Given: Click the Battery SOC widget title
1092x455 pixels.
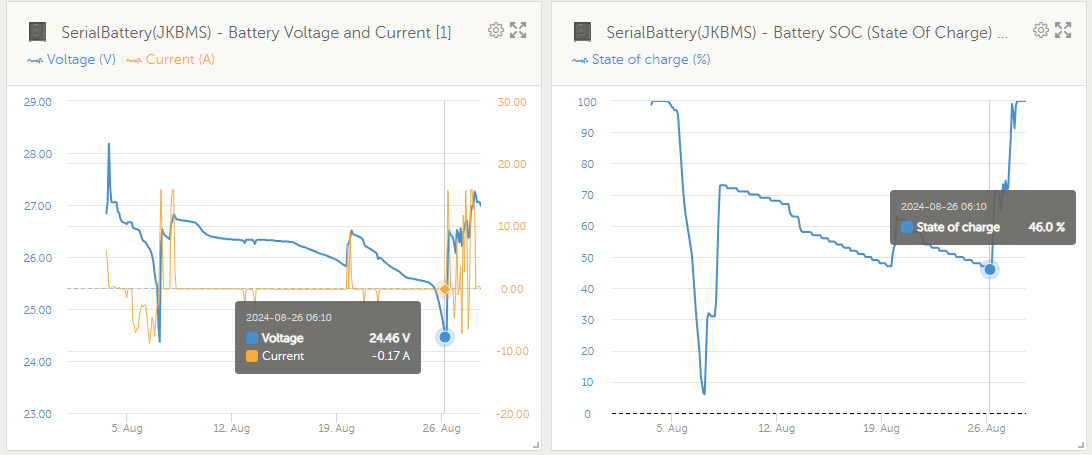Looking at the screenshot, I should tap(807, 32).
